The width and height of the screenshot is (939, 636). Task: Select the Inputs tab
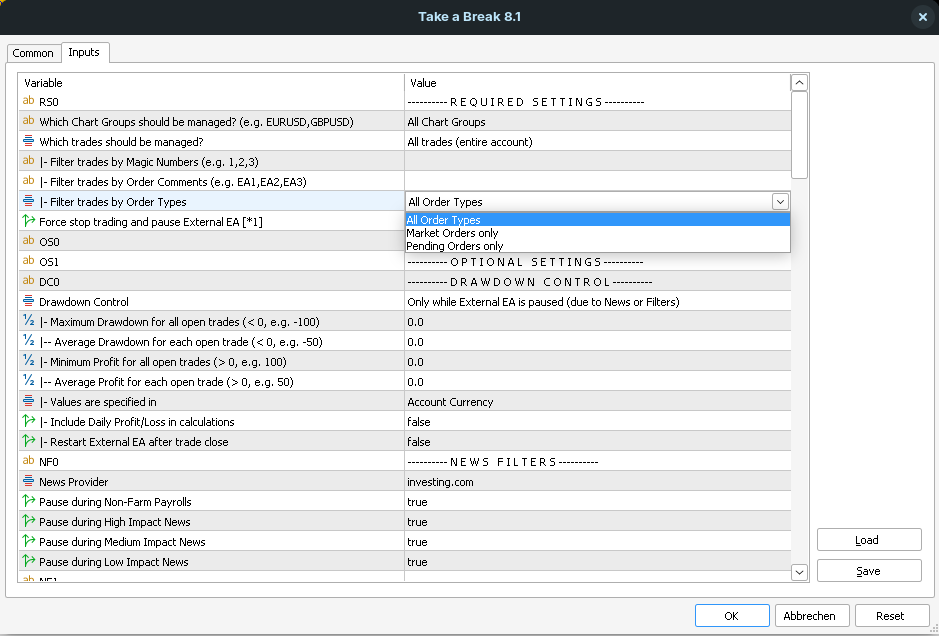[x=84, y=52]
